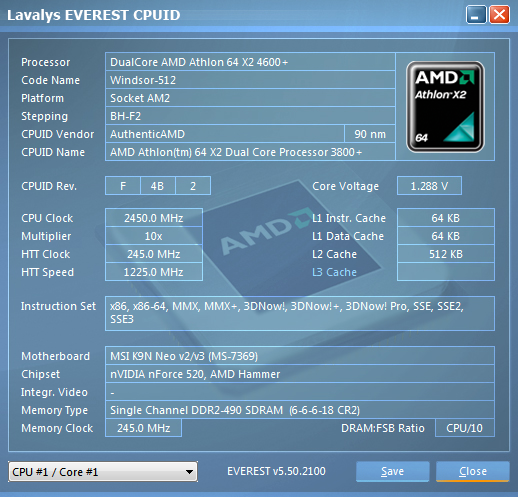Image resolution: width=518 pixels, height=497 pixels.
Task: Click the 90 nm process box
Action: pos(370,134)
